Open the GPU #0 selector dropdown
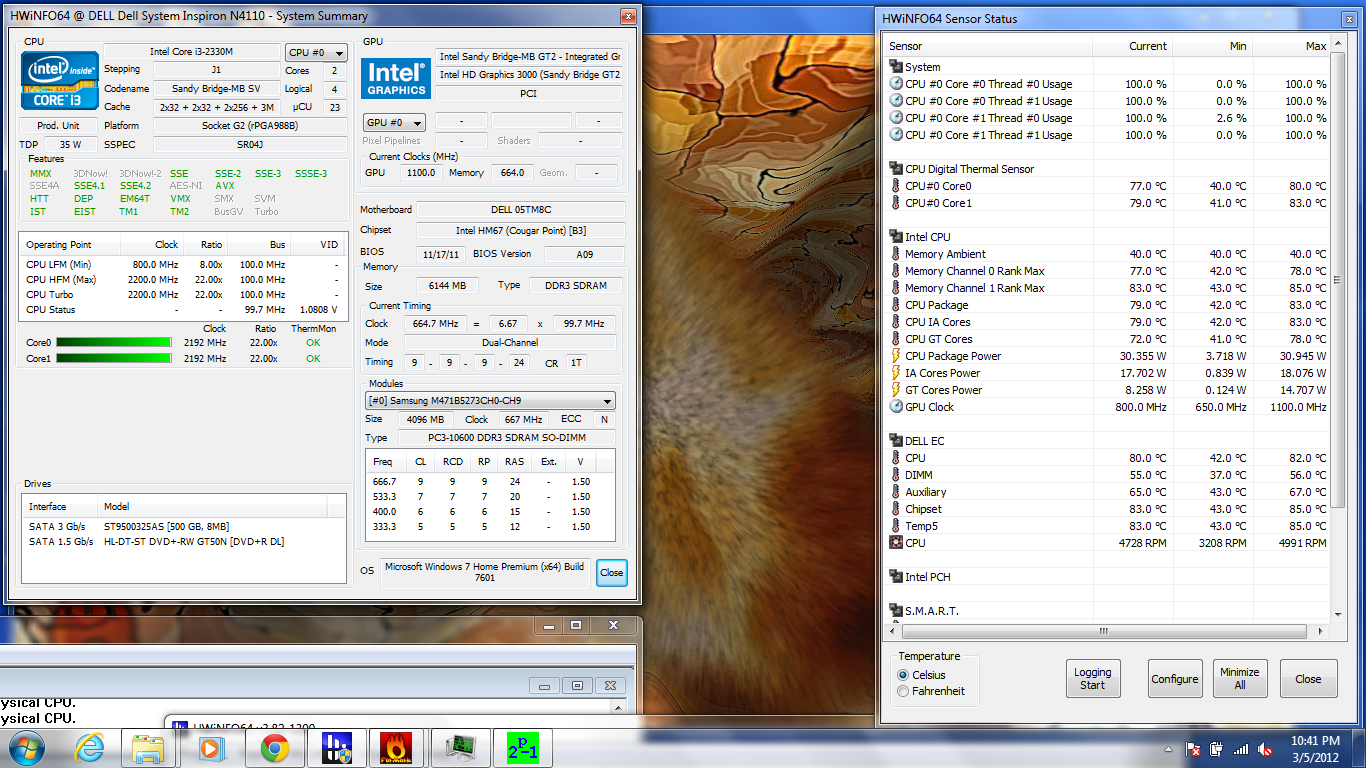 (394, 122)
